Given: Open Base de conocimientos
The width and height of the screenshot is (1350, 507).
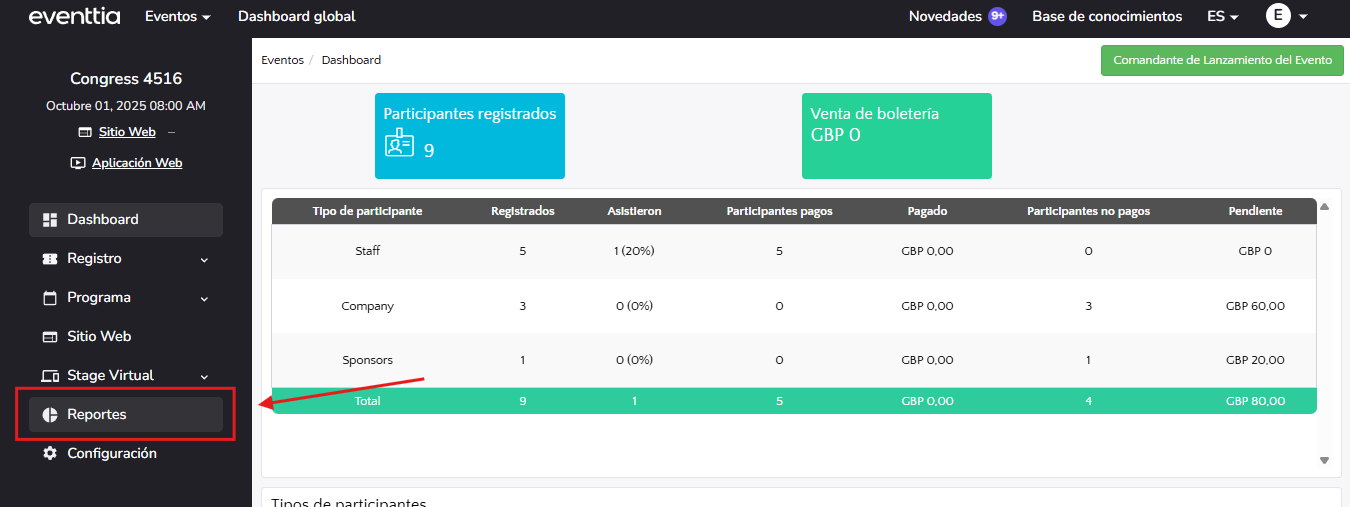Looking at the screenshot, I should coord(1107,17).
